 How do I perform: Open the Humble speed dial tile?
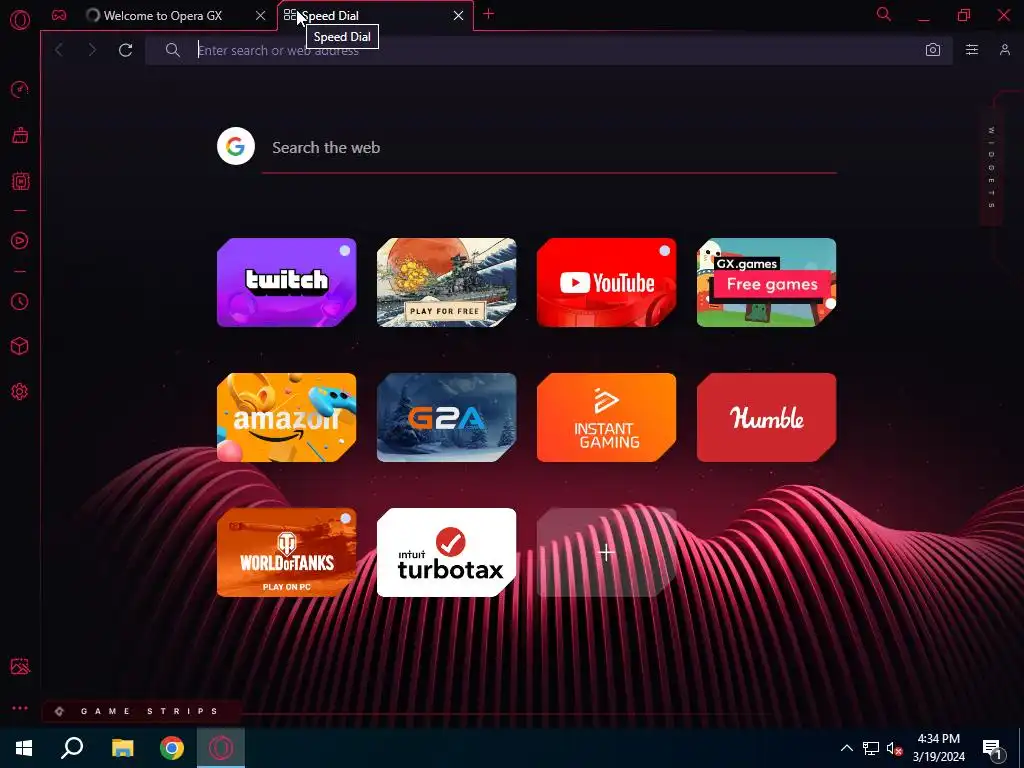pos(767,417)
